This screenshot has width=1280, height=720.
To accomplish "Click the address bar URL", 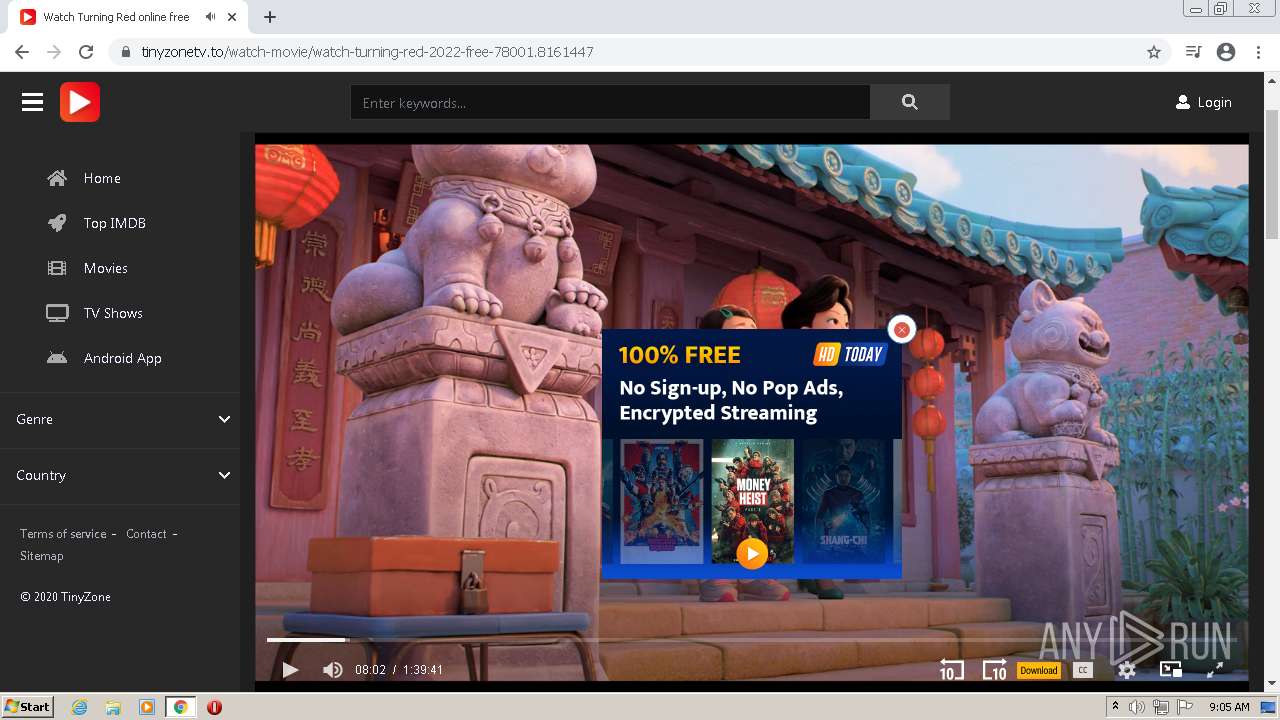I will click(x=367, y=52).
